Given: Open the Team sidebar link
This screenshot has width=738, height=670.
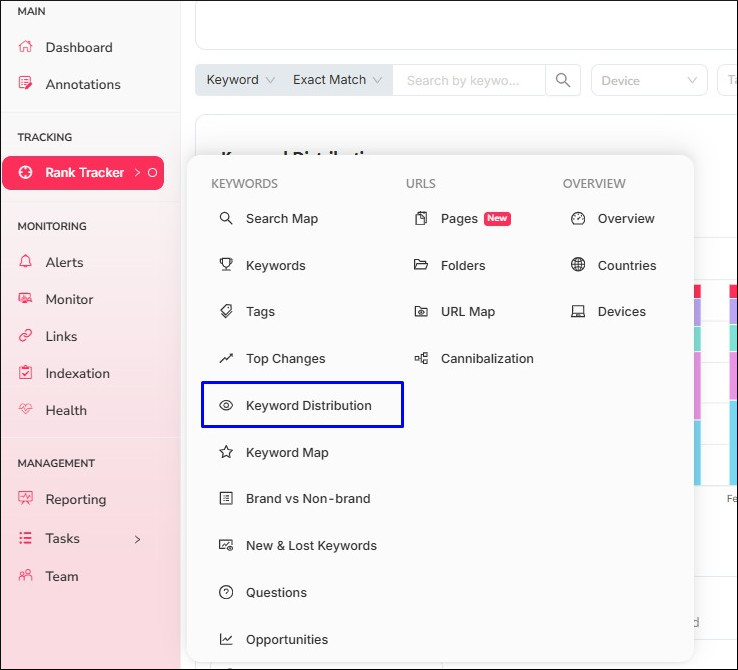Looking at the screenshot, I should 62,576.
